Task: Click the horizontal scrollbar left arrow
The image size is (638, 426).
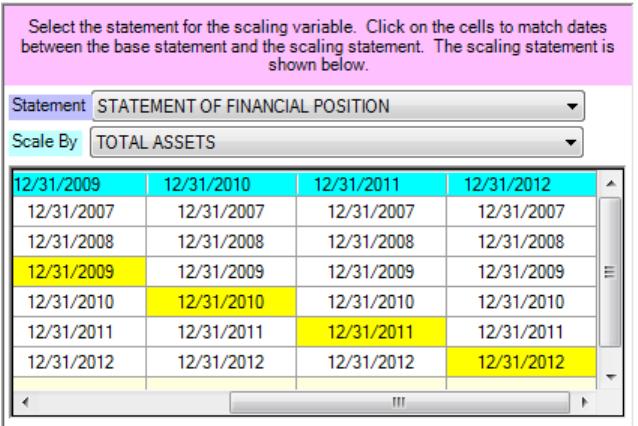Action: 25,402
